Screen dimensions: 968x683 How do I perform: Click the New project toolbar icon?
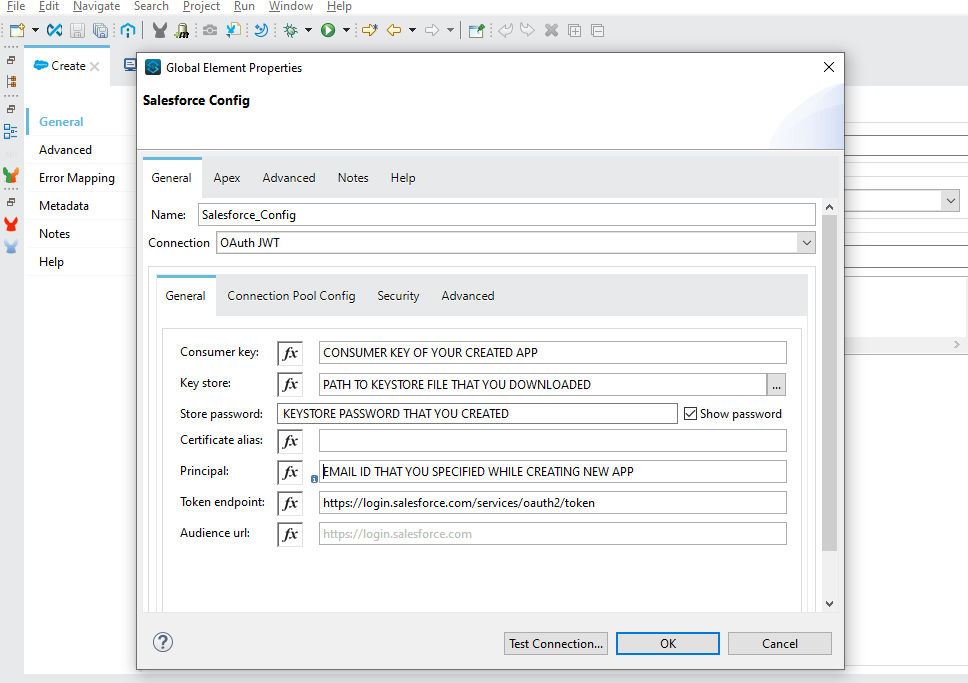tap(17, 30)
